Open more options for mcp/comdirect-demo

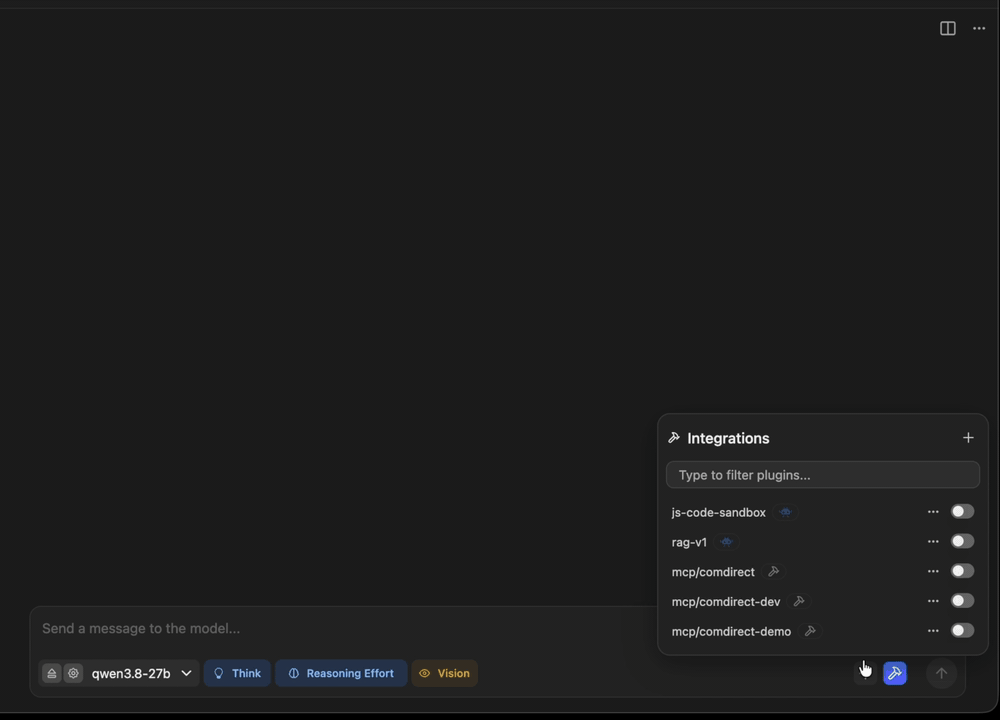pyautogui.click(x=933, y=631)
